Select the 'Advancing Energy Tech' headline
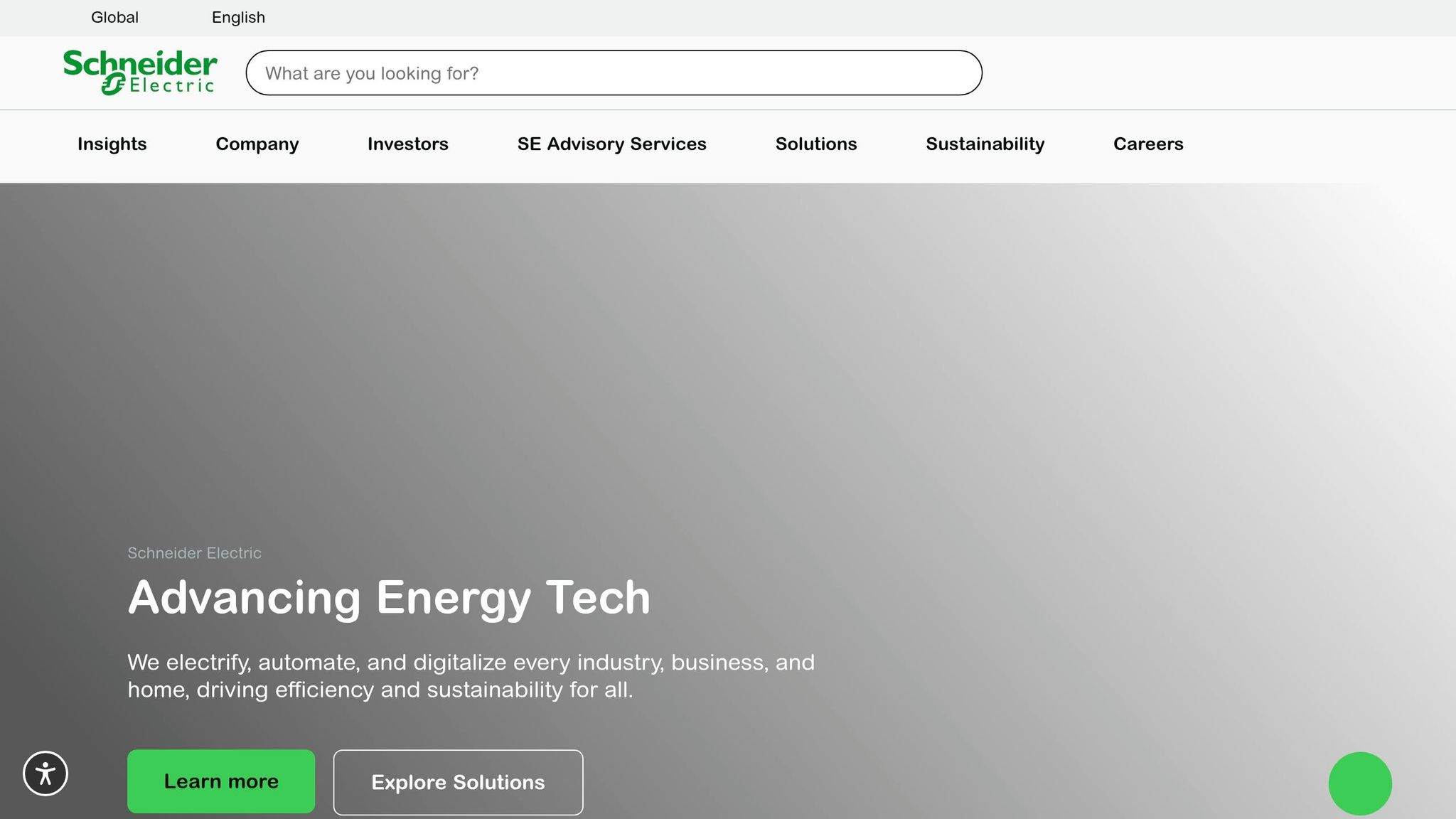Image resolution: width=1456 pixels, height=819 pixels. pyautogui.click(x=389, y=598)
